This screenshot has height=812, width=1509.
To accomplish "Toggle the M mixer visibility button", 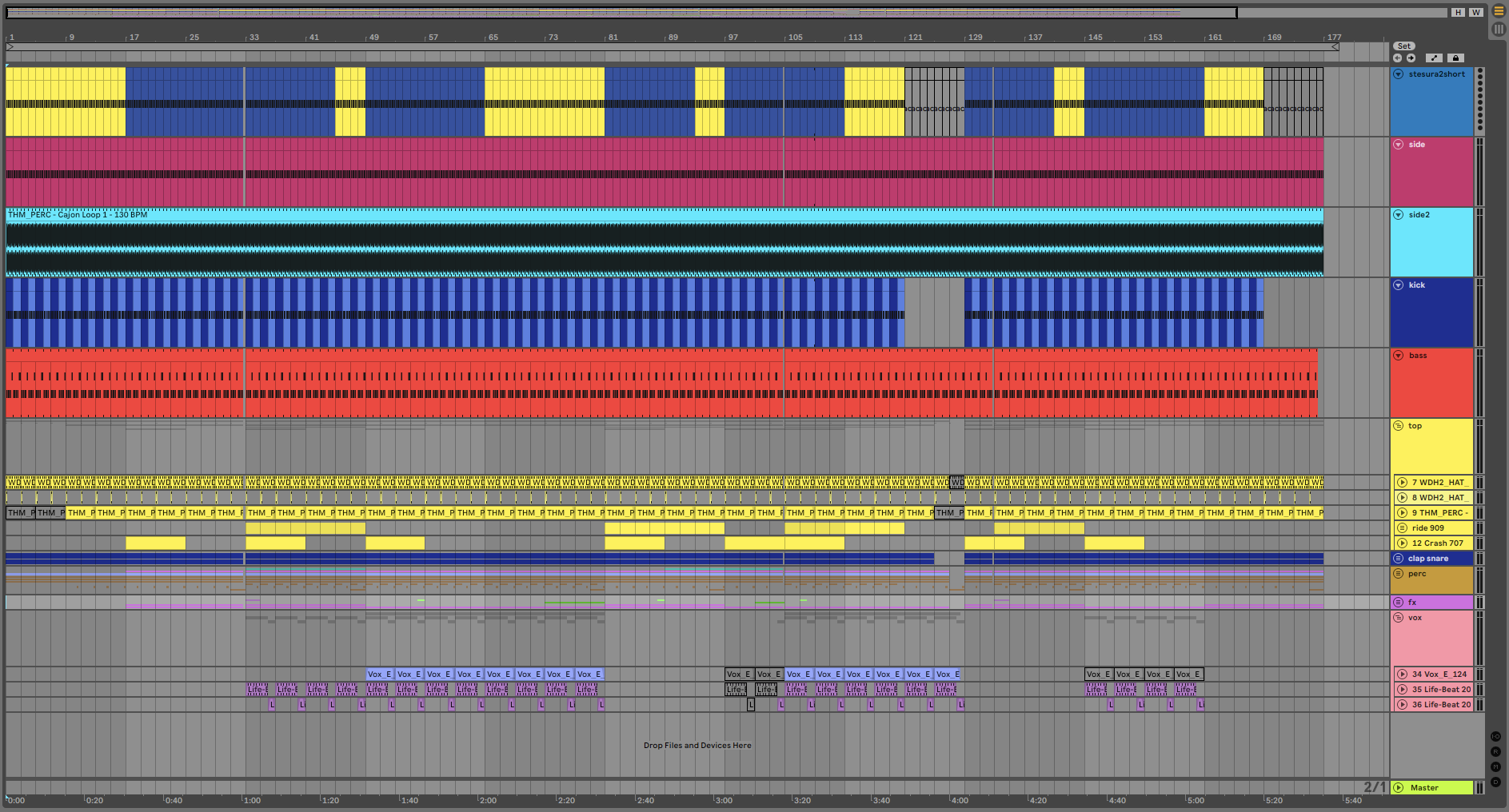I will pyautogui.click(x=1496, y=766).
